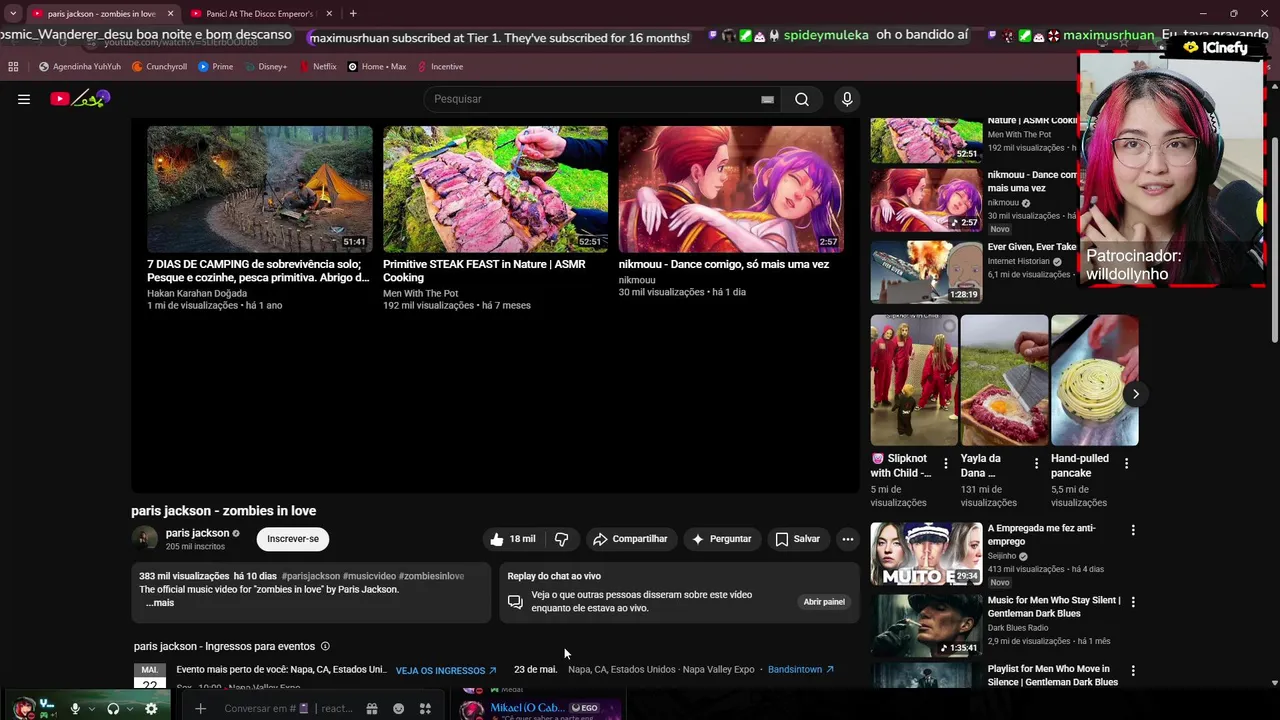Open the Abrir painel chat replay button
The image size is (1280, 720).
(824, 602)
